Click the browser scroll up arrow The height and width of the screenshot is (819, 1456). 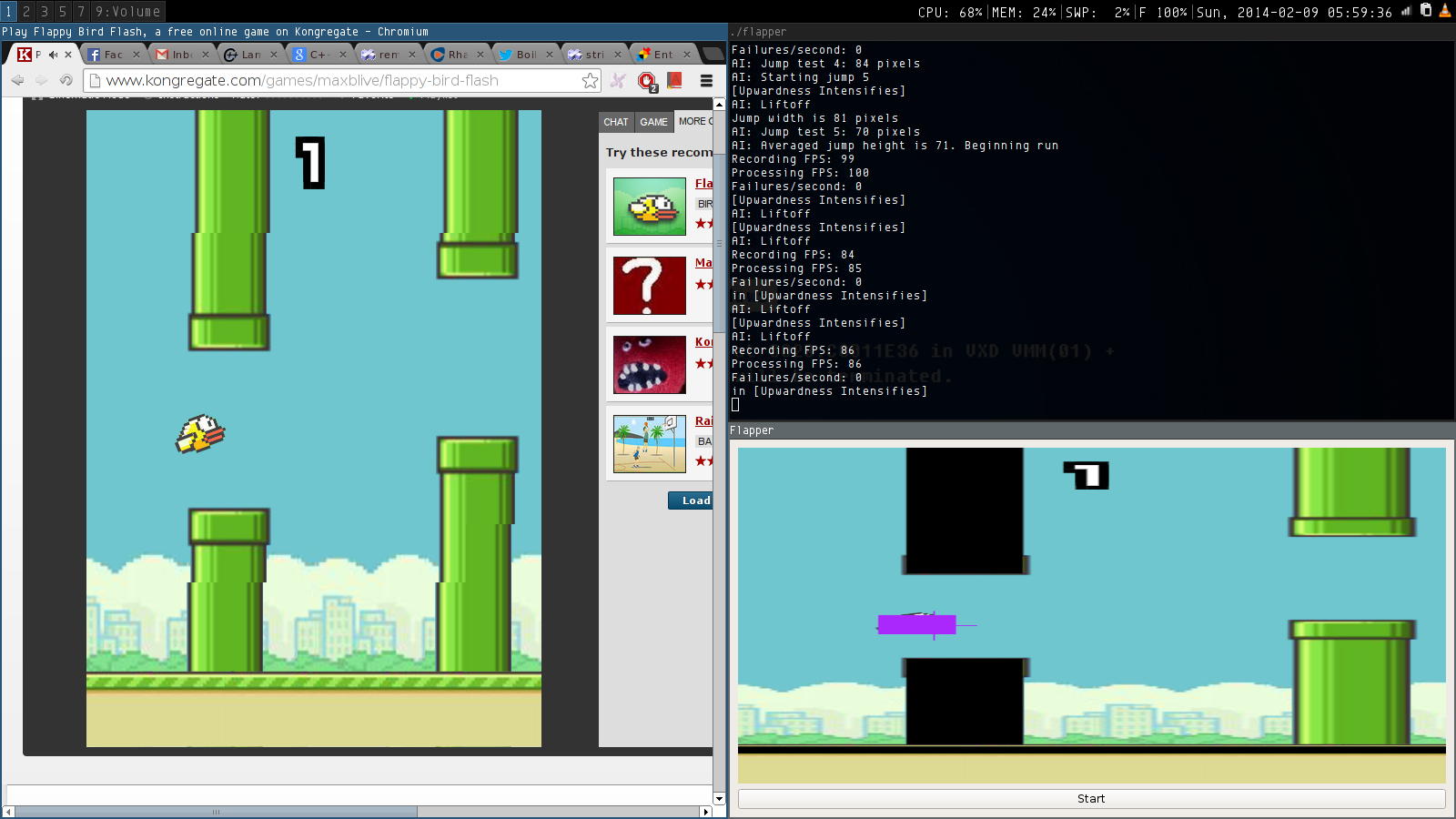click(719, 105)
